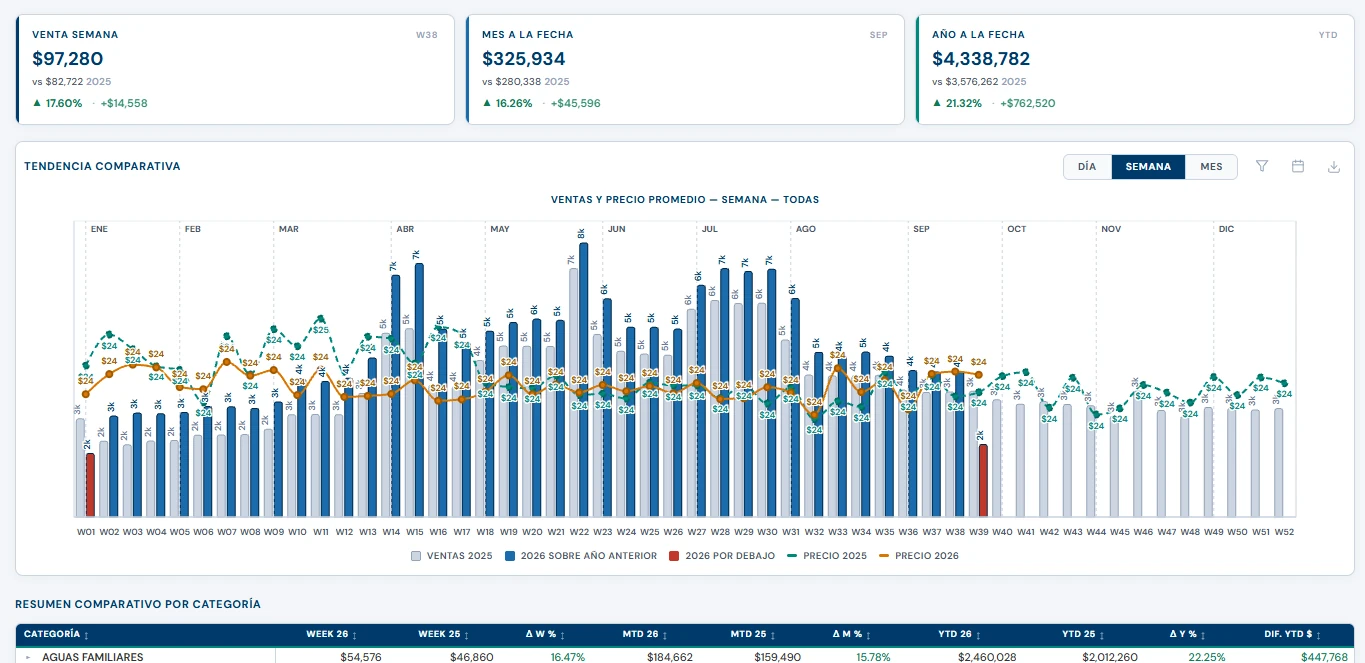
Task: Click the TENDENCIA COMPARATIVA heading
Action: pos(102,166)
